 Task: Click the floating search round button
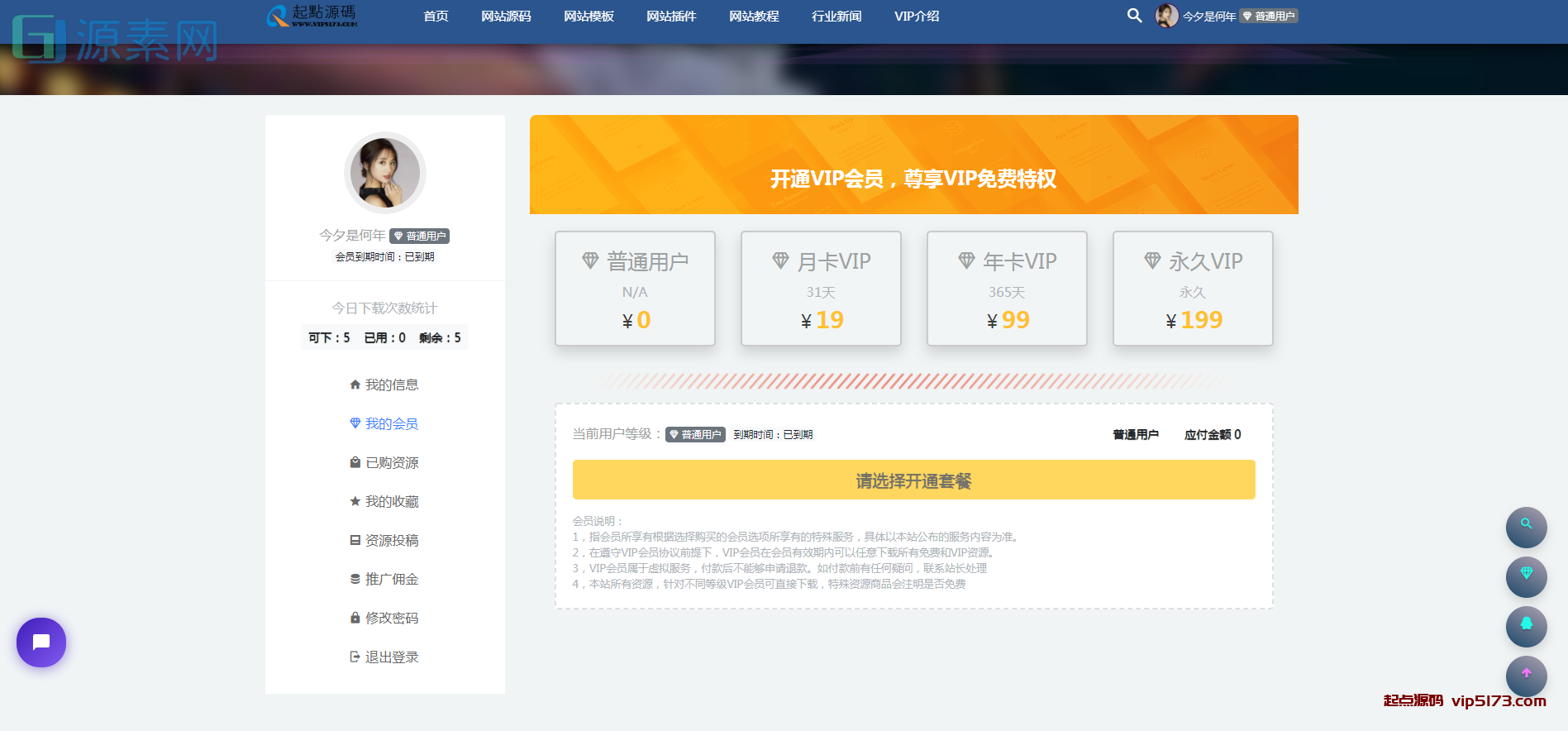pos(1526,527)
